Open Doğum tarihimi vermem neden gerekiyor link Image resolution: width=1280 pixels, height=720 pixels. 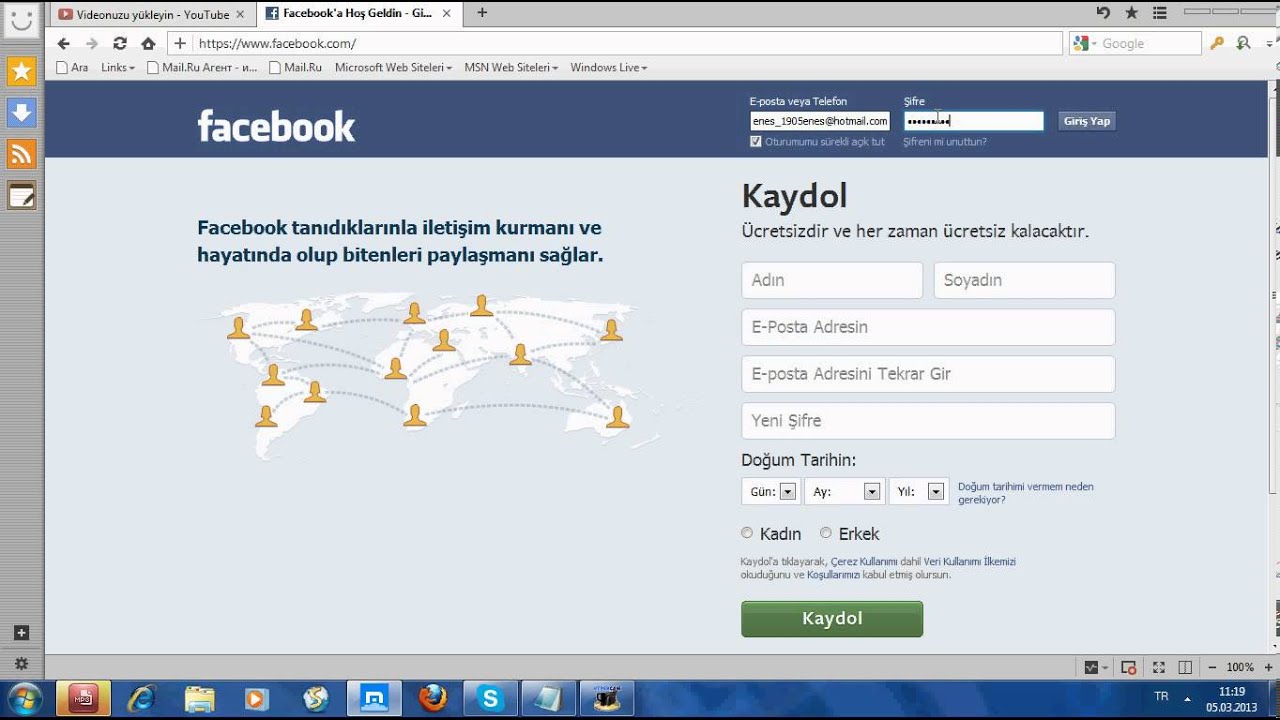(x=1026, y=493)
